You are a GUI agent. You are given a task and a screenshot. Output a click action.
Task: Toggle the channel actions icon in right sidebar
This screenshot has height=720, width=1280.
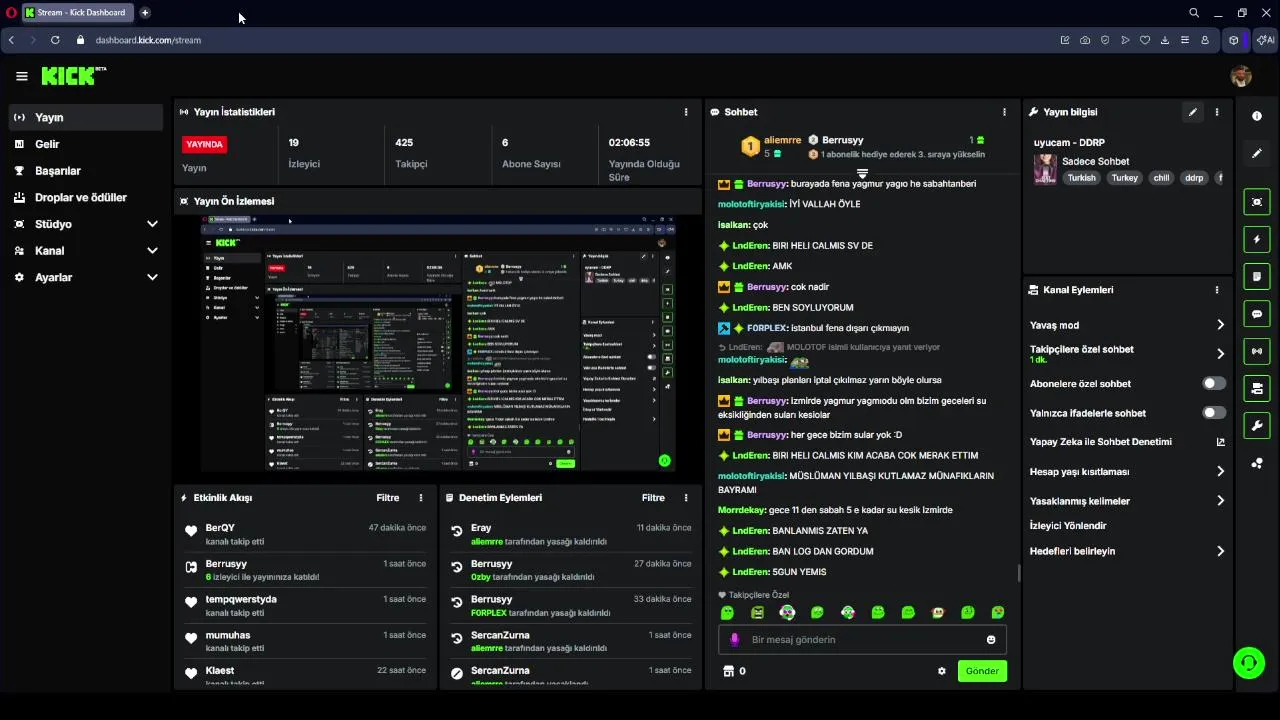pyautogui.click(x=1257, y=388)
